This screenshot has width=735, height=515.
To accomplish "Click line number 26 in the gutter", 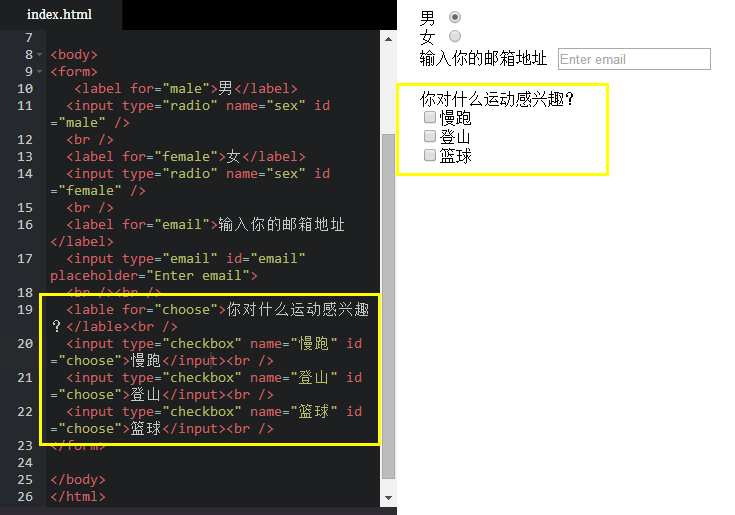I will click(25, 497).
